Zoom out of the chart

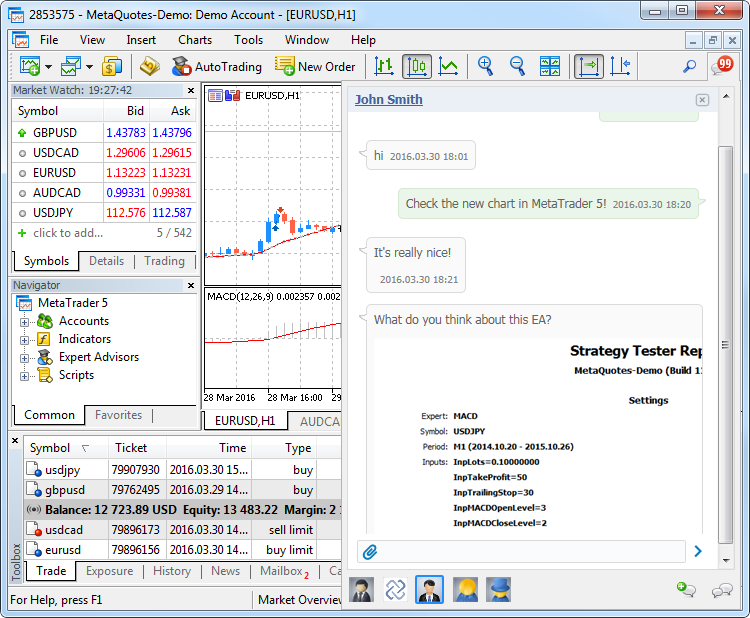518,67
